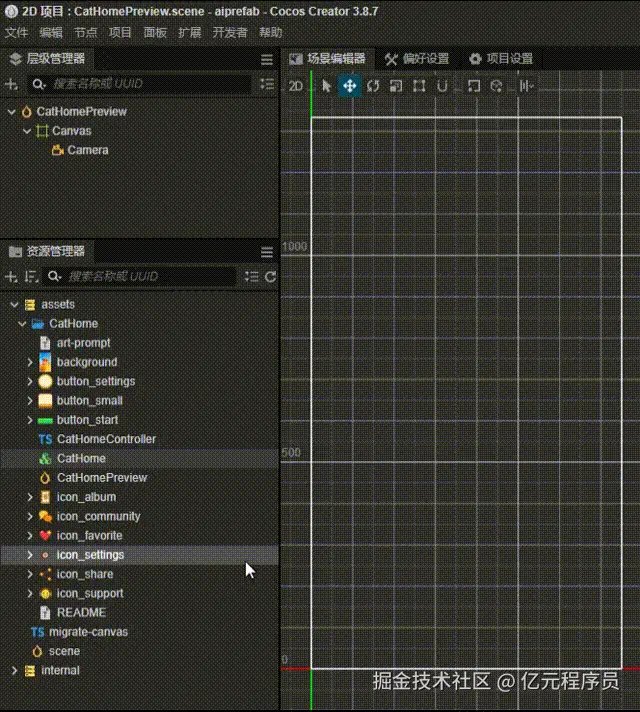Switch to the 场景编辑器 tab
Screen dimensions: 640x712
click(328, 59)
